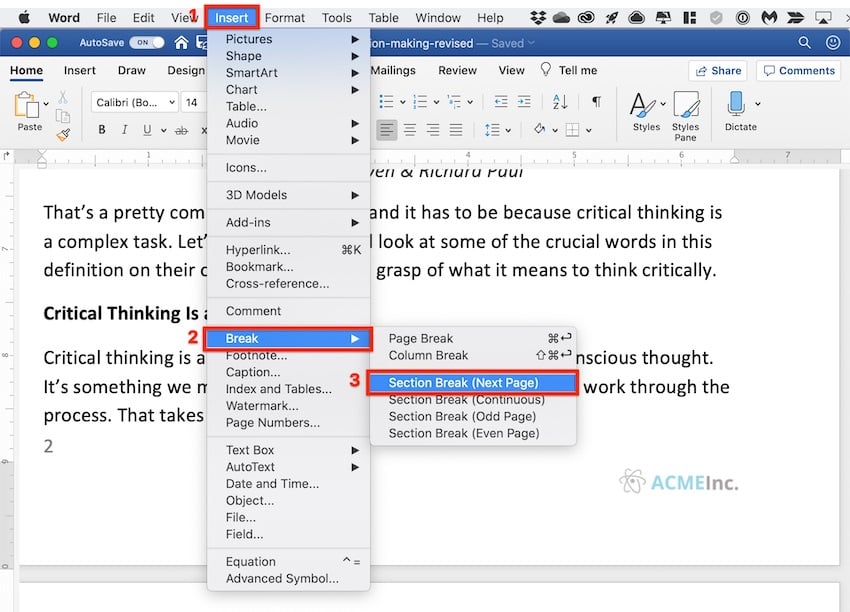Select Page Numbers... menu item
The image size is (850, 612).
[288, 422]
